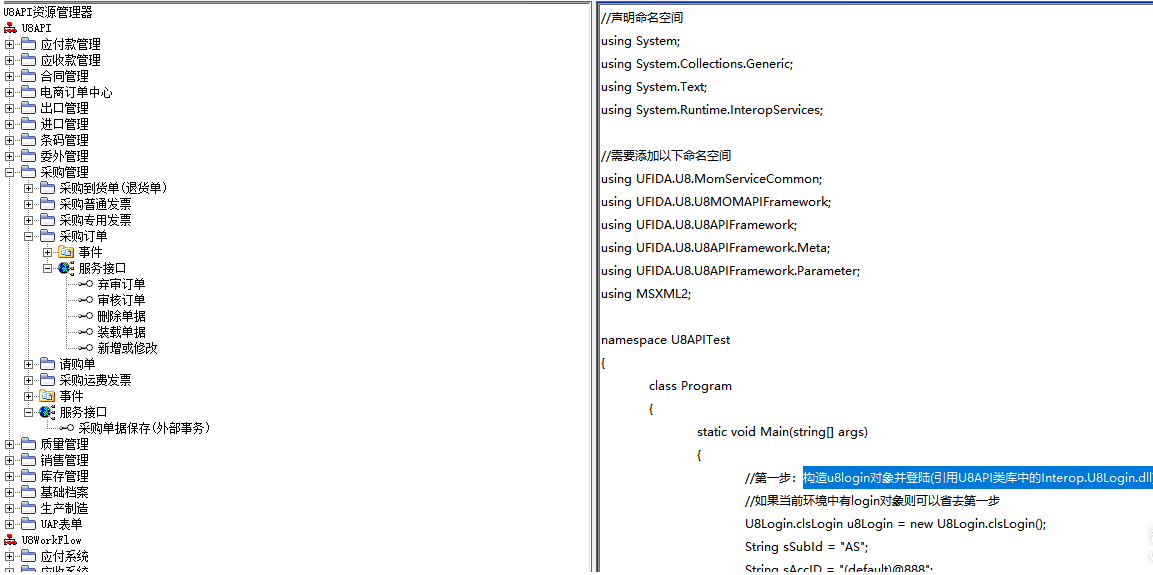
Task: Expand the 请购单 node
Action: coord(28,364)
